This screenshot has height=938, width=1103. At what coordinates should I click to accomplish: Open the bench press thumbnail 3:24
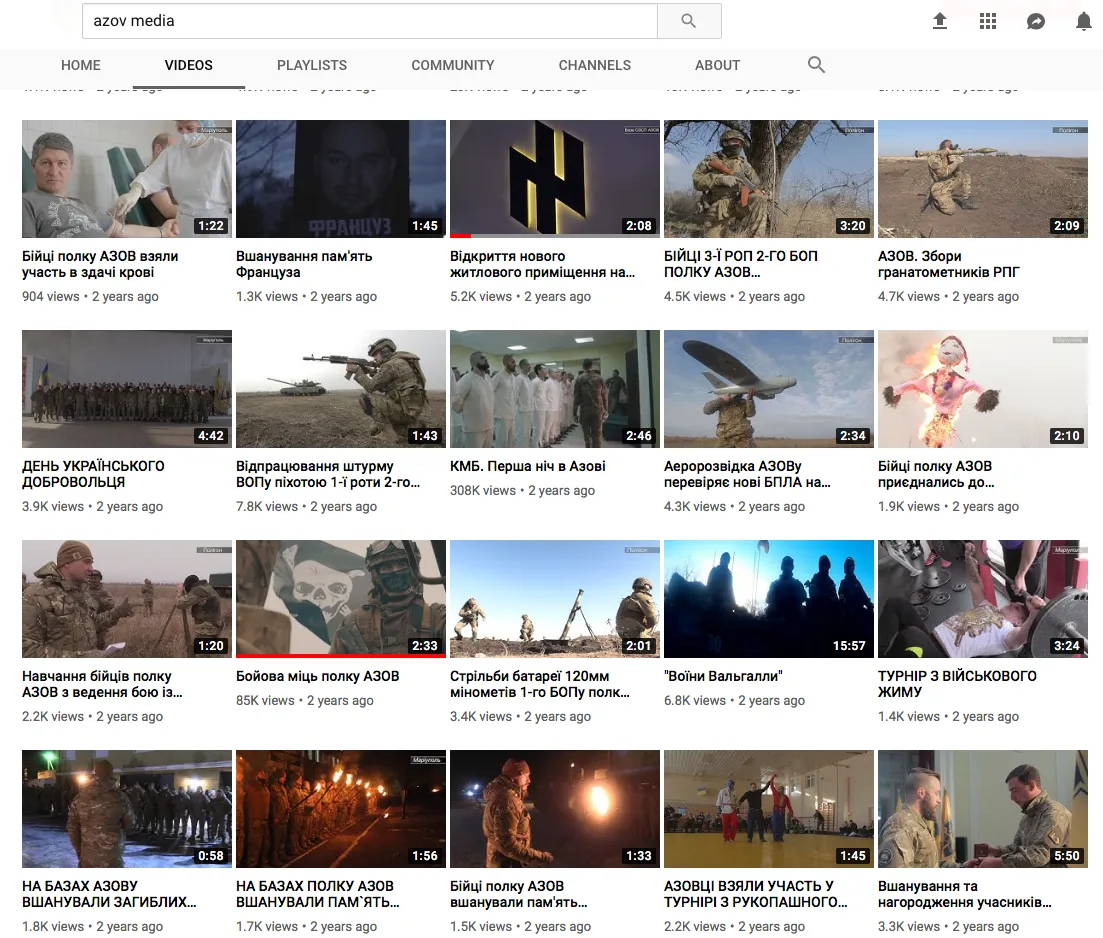point(983,599)
